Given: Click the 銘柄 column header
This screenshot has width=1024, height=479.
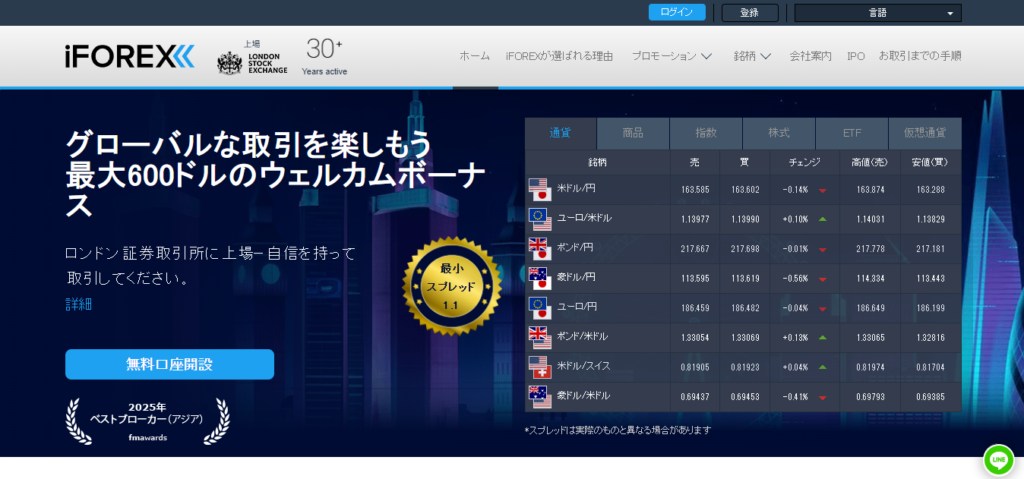Looking at the screenshot, I should click(x=597, y=163).
